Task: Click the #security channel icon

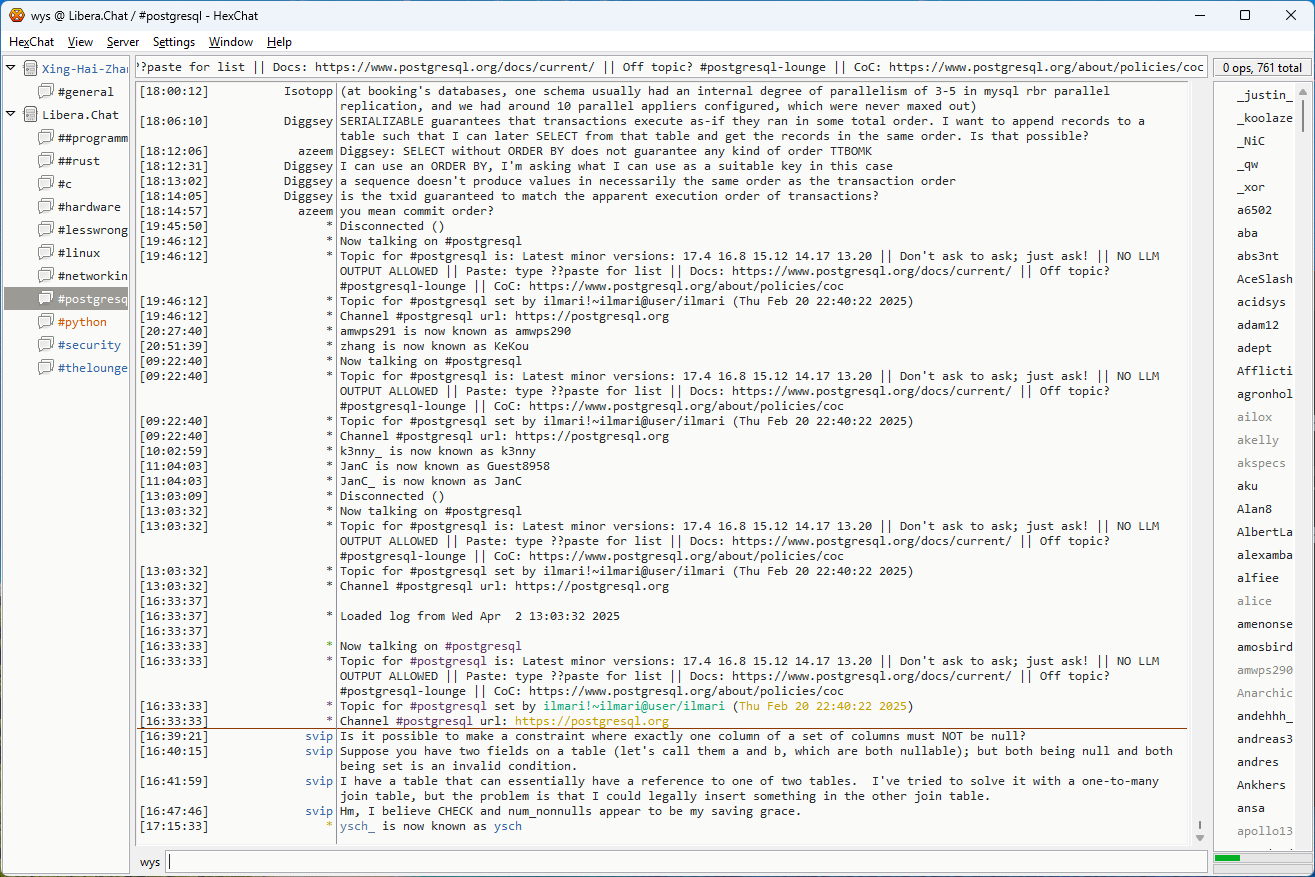Action: click(x=46, y=345)
